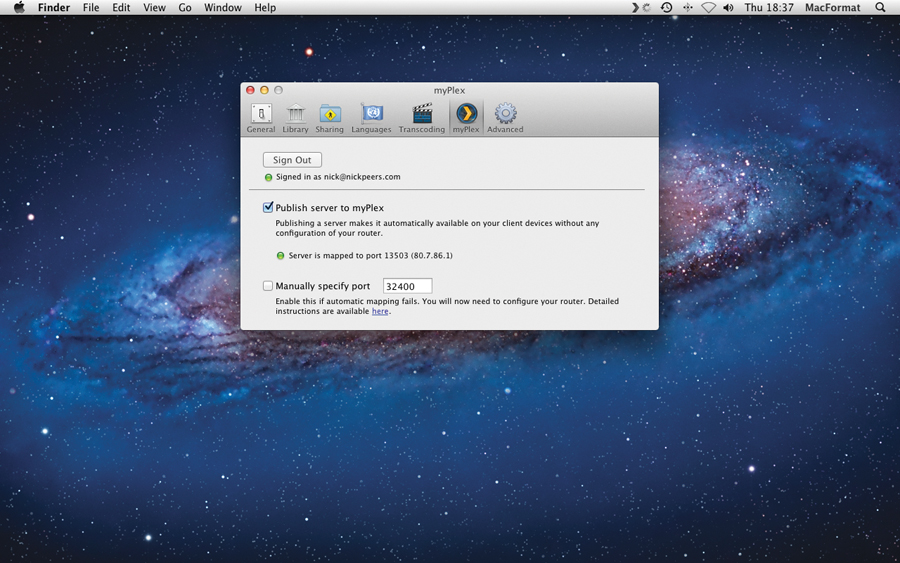Follow the 'here' instructions link
This screenshot has width=900, height=563.
coord(380,312)
